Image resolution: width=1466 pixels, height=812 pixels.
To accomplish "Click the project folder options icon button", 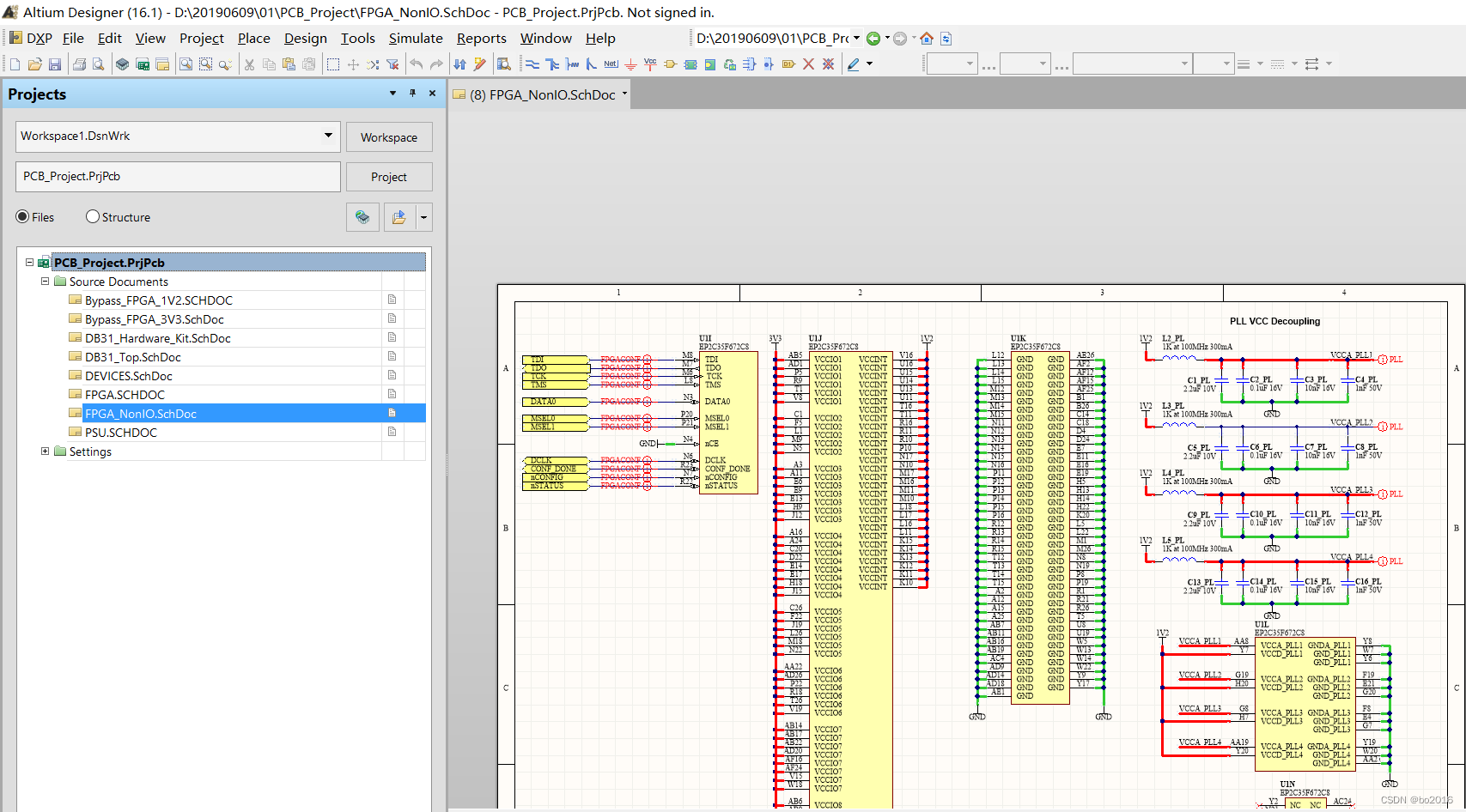I will point(398,217).
